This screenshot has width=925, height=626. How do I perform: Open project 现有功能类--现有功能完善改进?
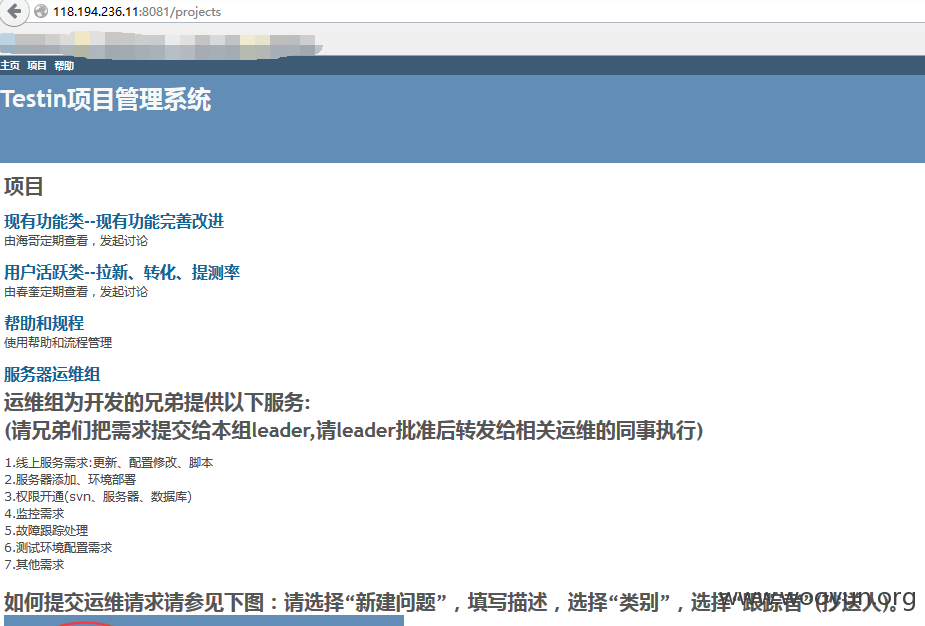pos(114,221)
